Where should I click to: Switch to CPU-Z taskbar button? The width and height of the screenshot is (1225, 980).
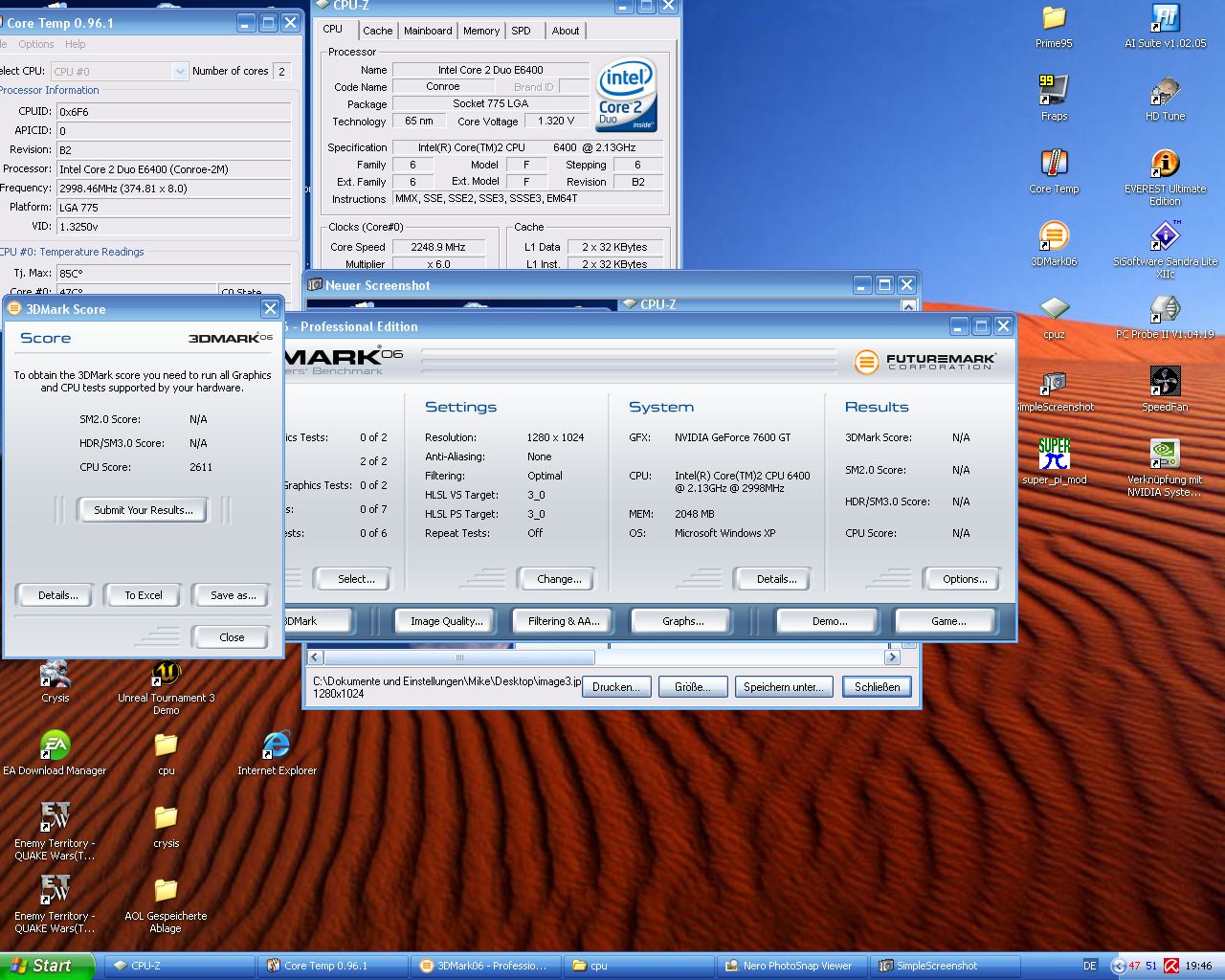coord(180,966)
